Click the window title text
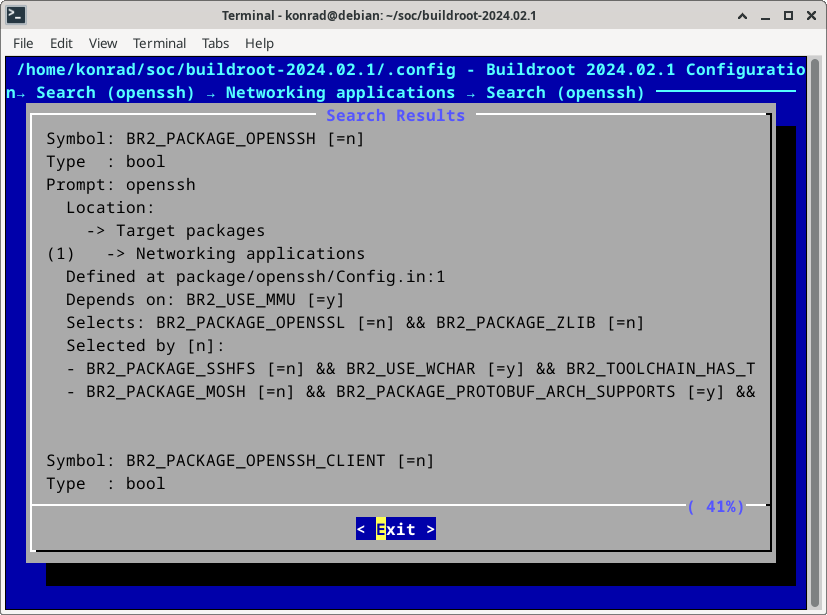 [x=379, y=16]
